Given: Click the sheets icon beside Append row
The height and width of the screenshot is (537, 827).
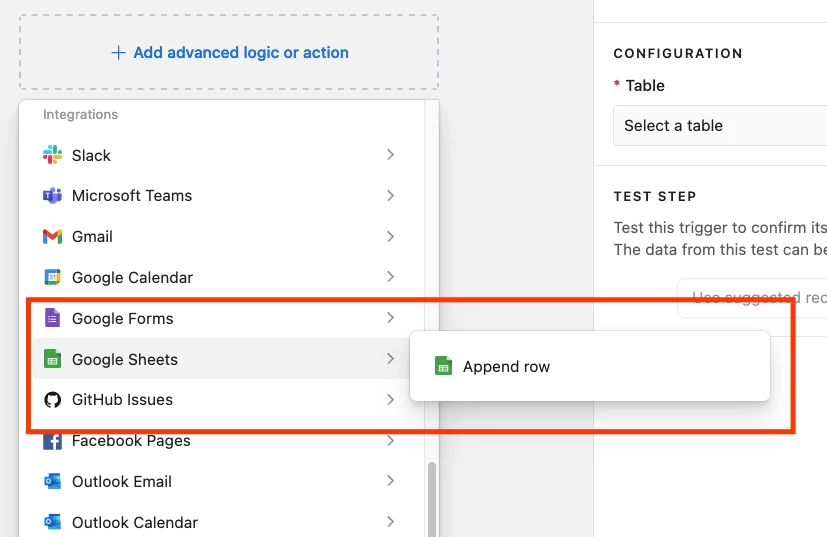Looking at the screenshot, I should click(443, 366).
